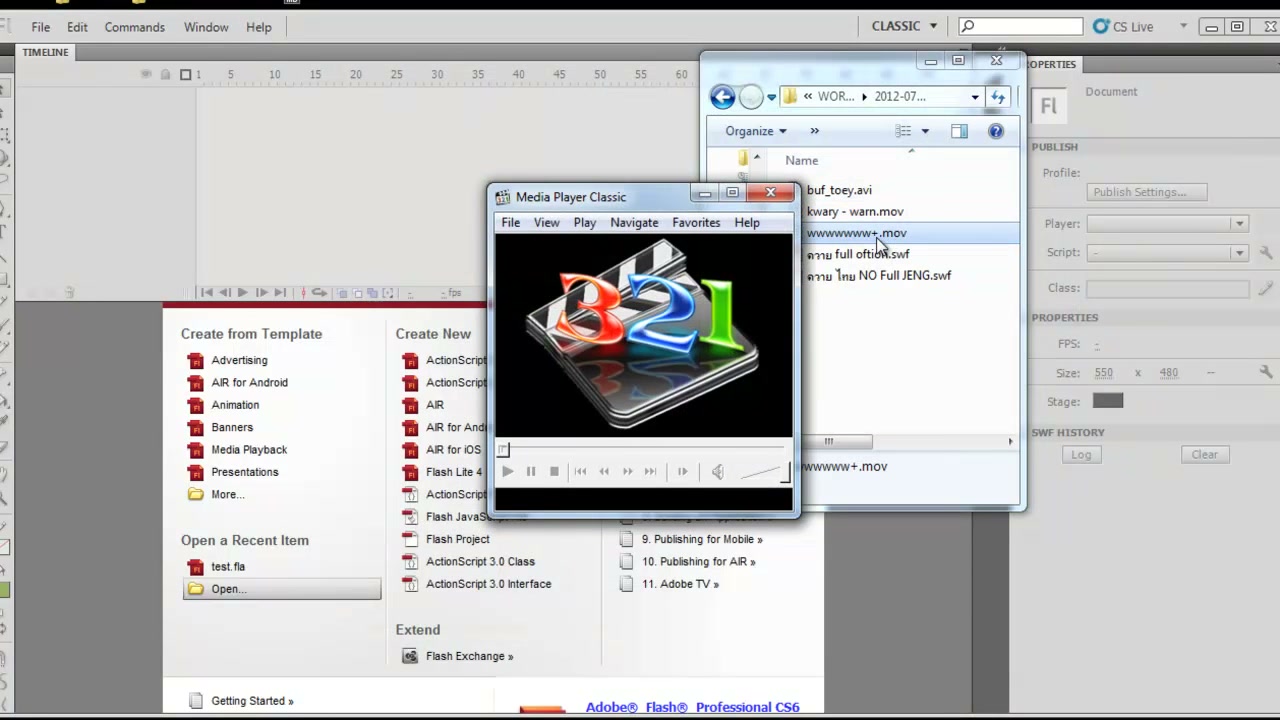Click Frame Step button in Media Player Classic
Viewport: 1280px width, 720px height.
(682, 472)
